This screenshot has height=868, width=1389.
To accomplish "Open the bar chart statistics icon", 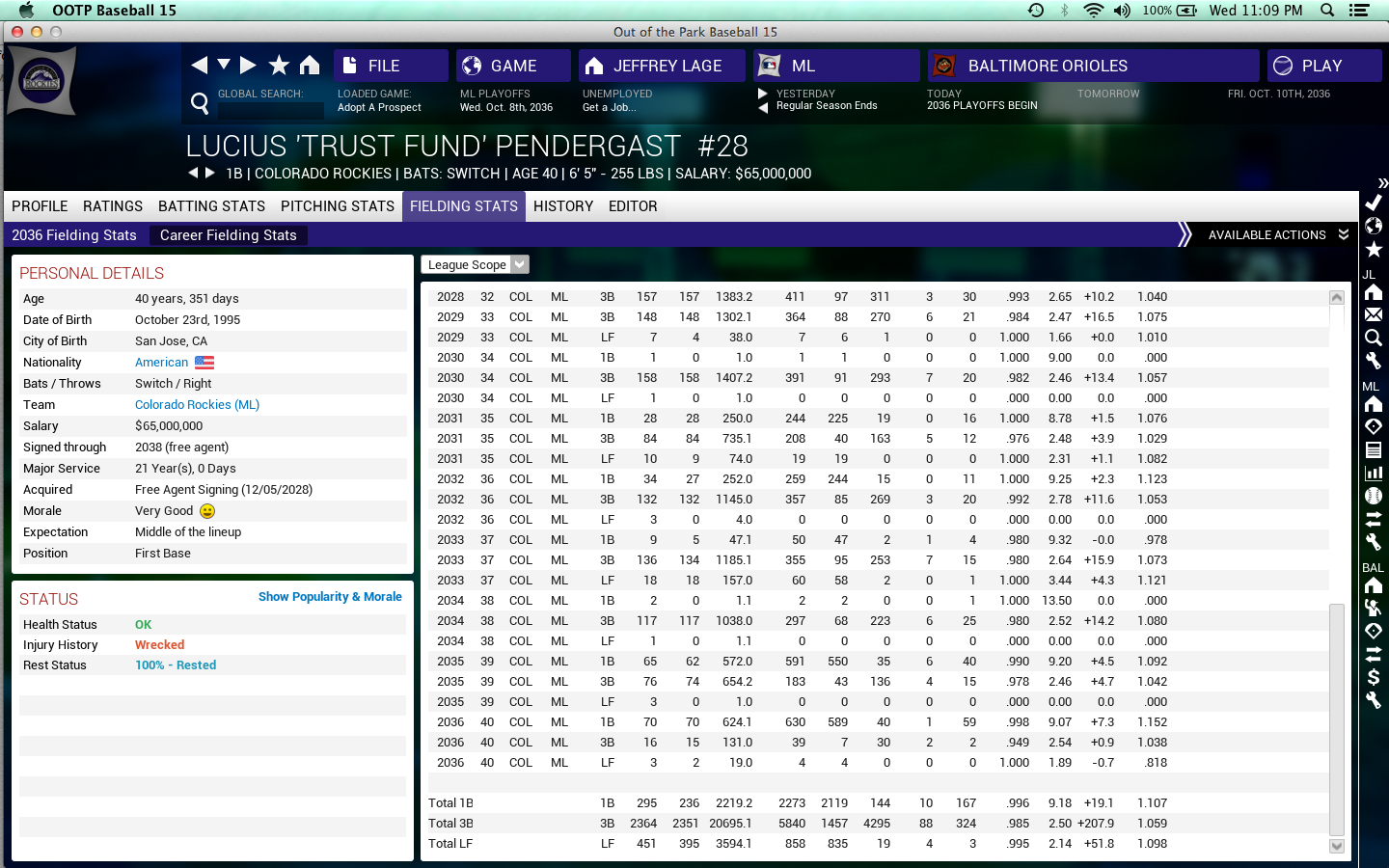I will pyautogui.click(x=1374, y=473).
